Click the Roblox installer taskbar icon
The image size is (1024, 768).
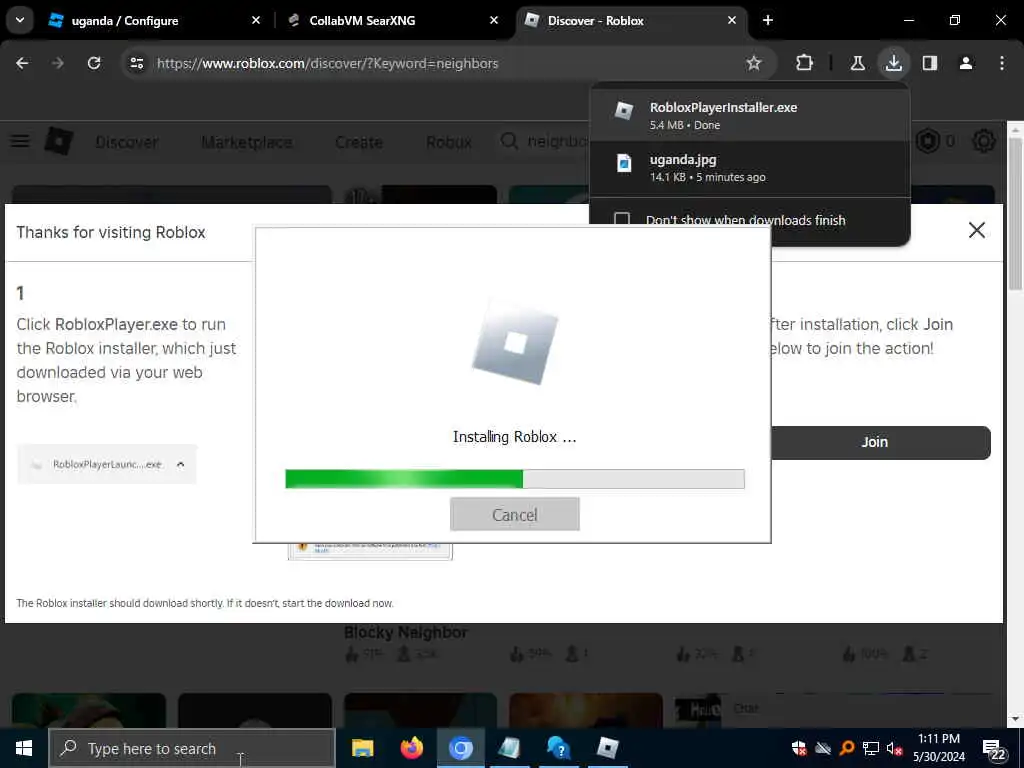point(607,748)
